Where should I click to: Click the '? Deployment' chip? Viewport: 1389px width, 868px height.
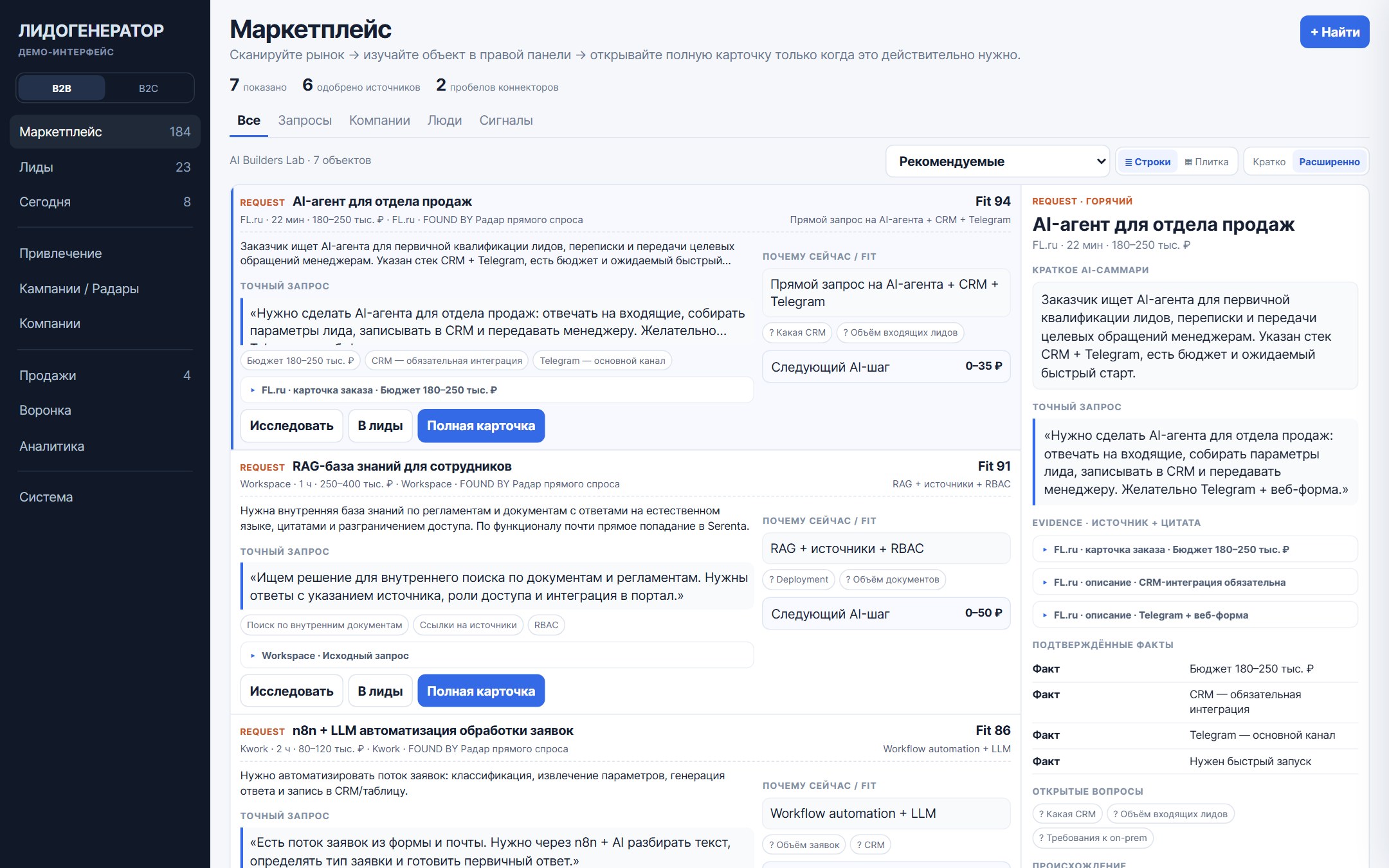click(799, 579)
